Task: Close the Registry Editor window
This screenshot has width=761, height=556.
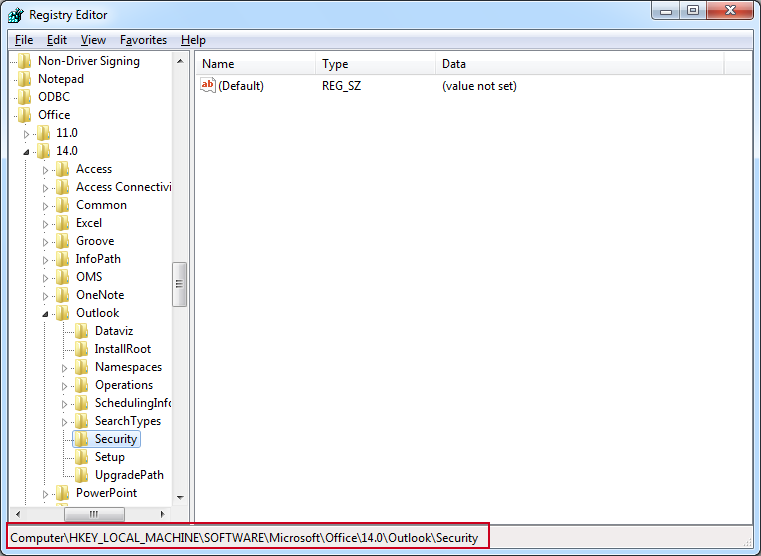Action: point(730,10)
